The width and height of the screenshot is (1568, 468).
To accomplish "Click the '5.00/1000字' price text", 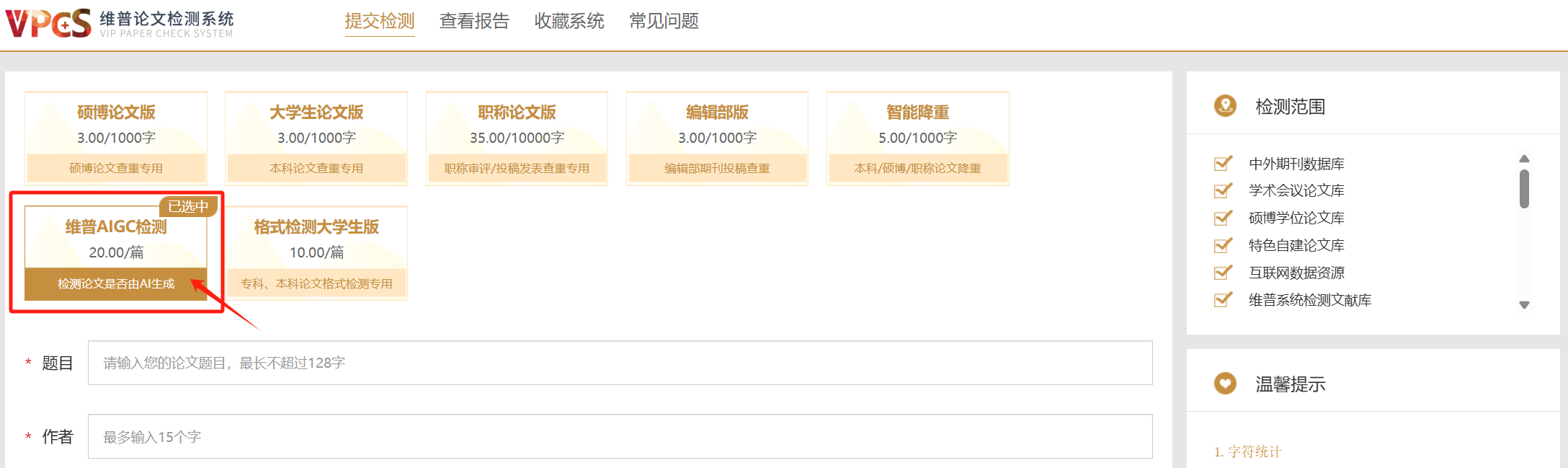I will (917, 138).
